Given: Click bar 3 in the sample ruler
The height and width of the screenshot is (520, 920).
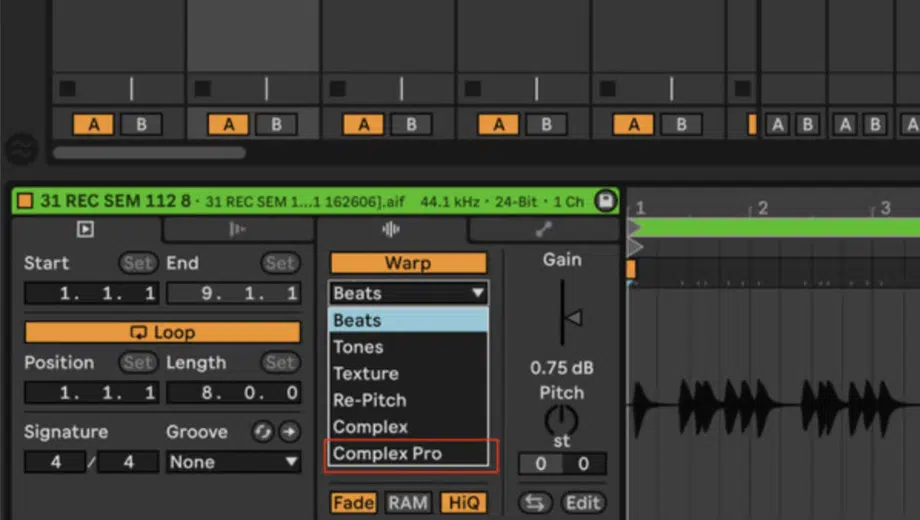Looking at the screenshot, I should click(885, 208).
